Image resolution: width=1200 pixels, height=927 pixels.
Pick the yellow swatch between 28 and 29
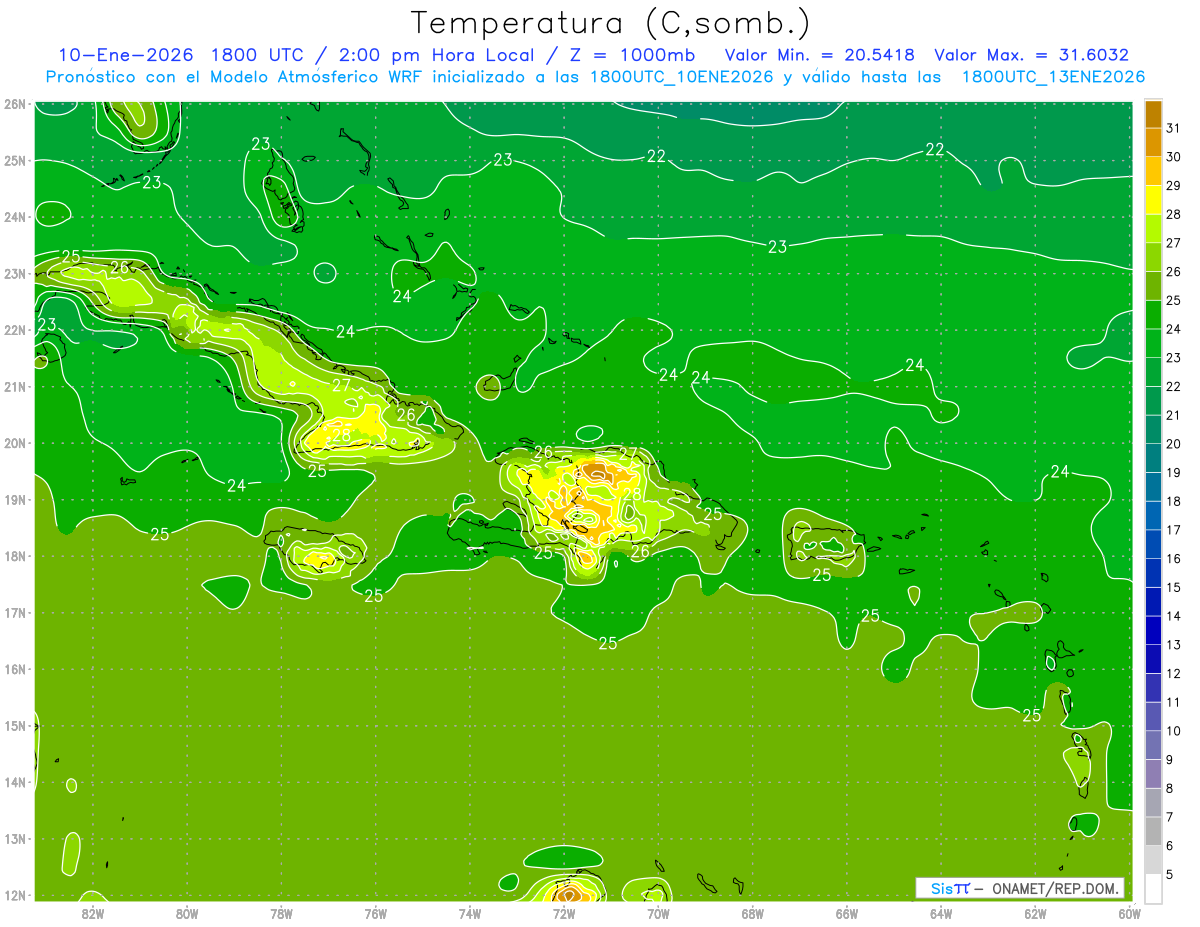[x=1153, y=200]
